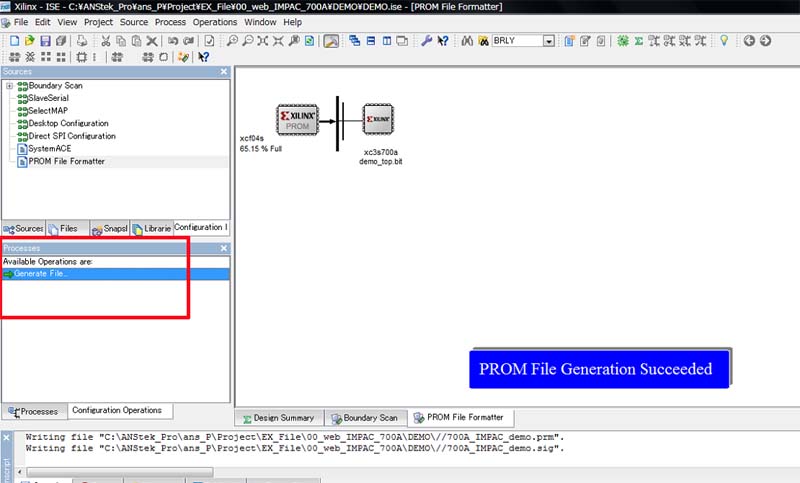
Task: Open the Source menu
Action: tap(134, 22)
